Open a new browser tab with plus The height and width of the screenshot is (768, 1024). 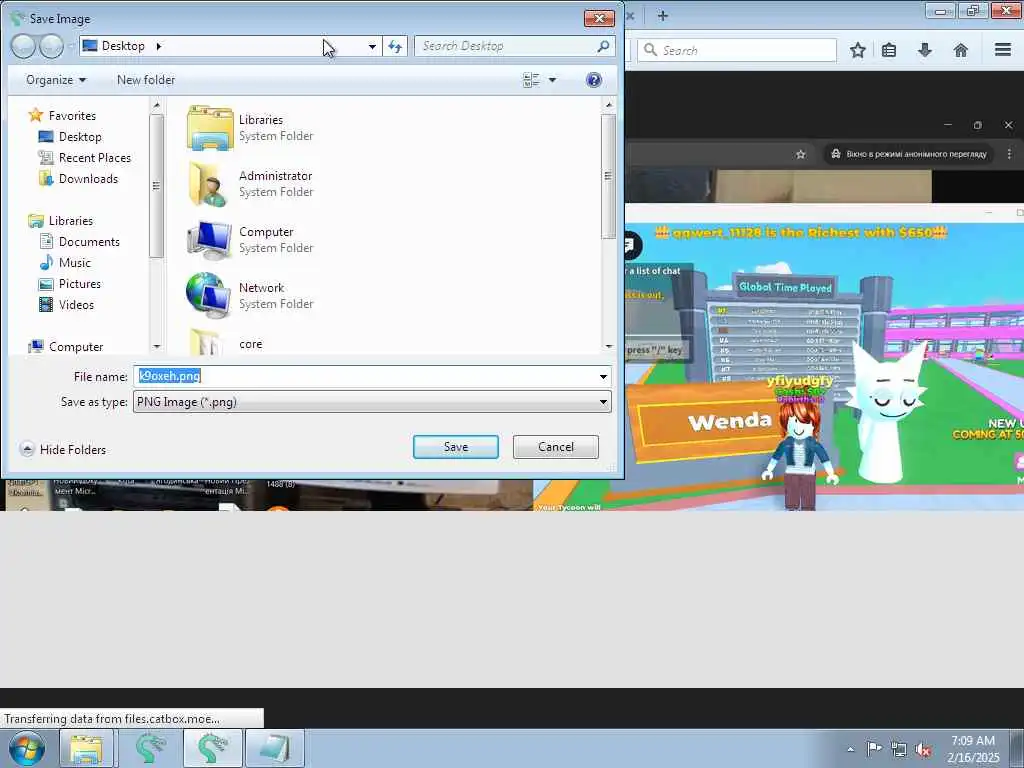tap(663, 16)
